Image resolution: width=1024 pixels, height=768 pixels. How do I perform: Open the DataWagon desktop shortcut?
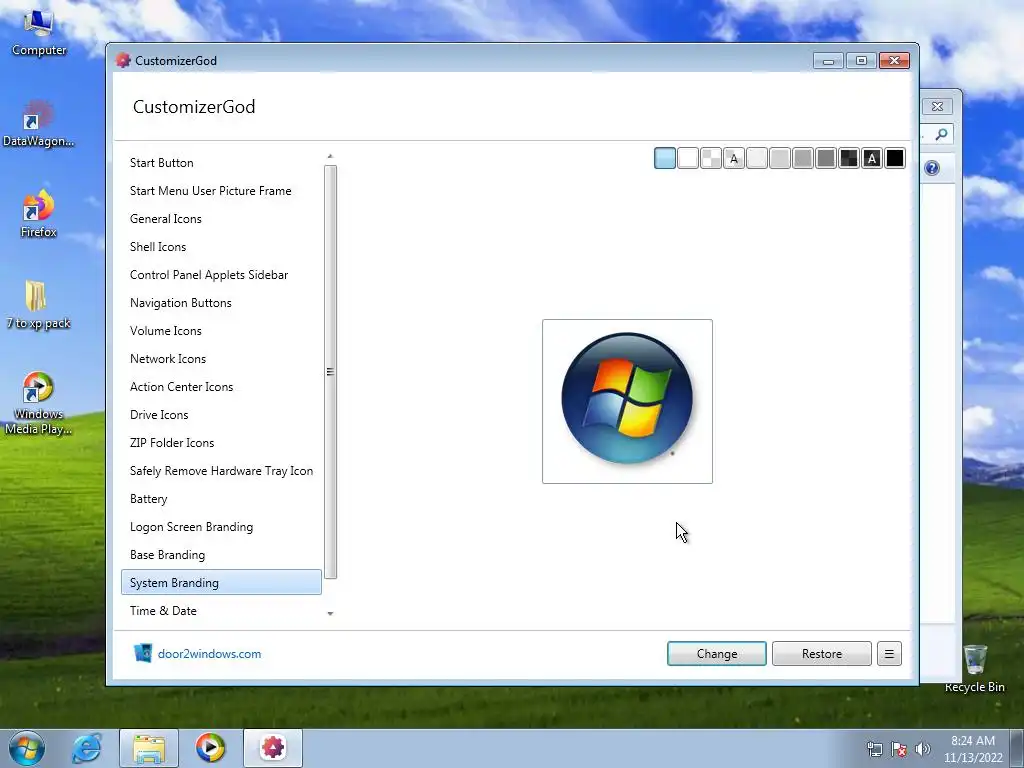39,124
